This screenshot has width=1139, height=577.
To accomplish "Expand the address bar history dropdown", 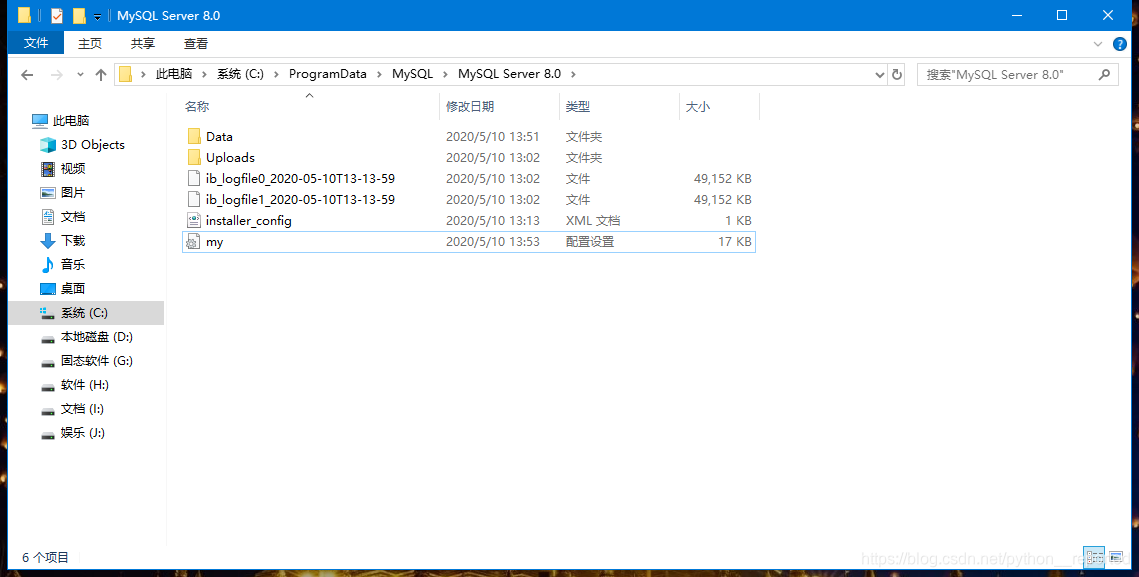I will tap(880, 74).
